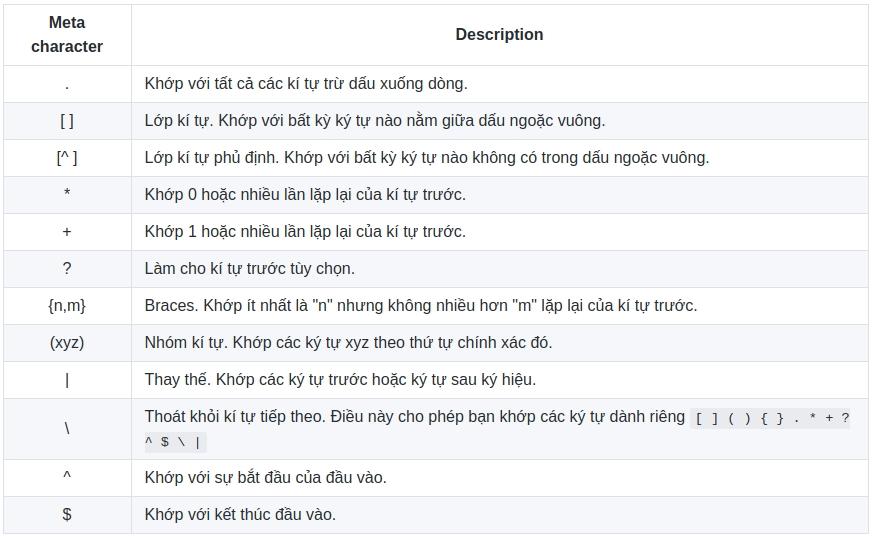Select the asterisk "*" metacharacter cell
This screenshot has height=539, width=873.
tap(67, 195)
